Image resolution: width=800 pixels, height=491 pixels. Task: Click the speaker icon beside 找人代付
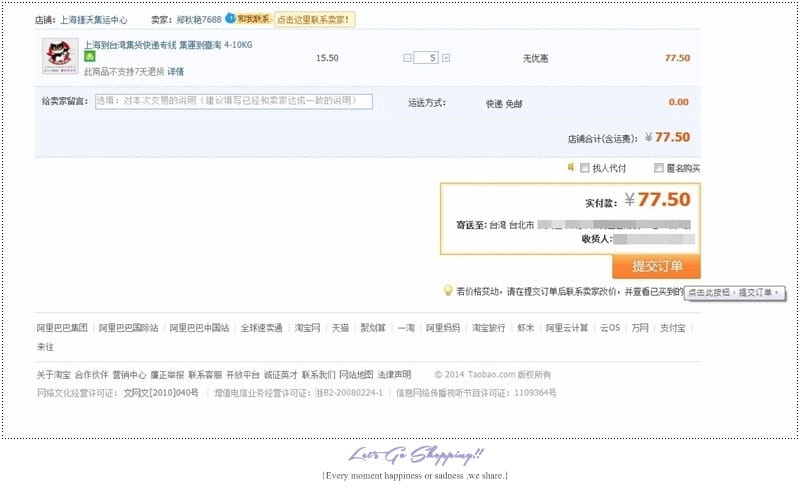point(571,167)
